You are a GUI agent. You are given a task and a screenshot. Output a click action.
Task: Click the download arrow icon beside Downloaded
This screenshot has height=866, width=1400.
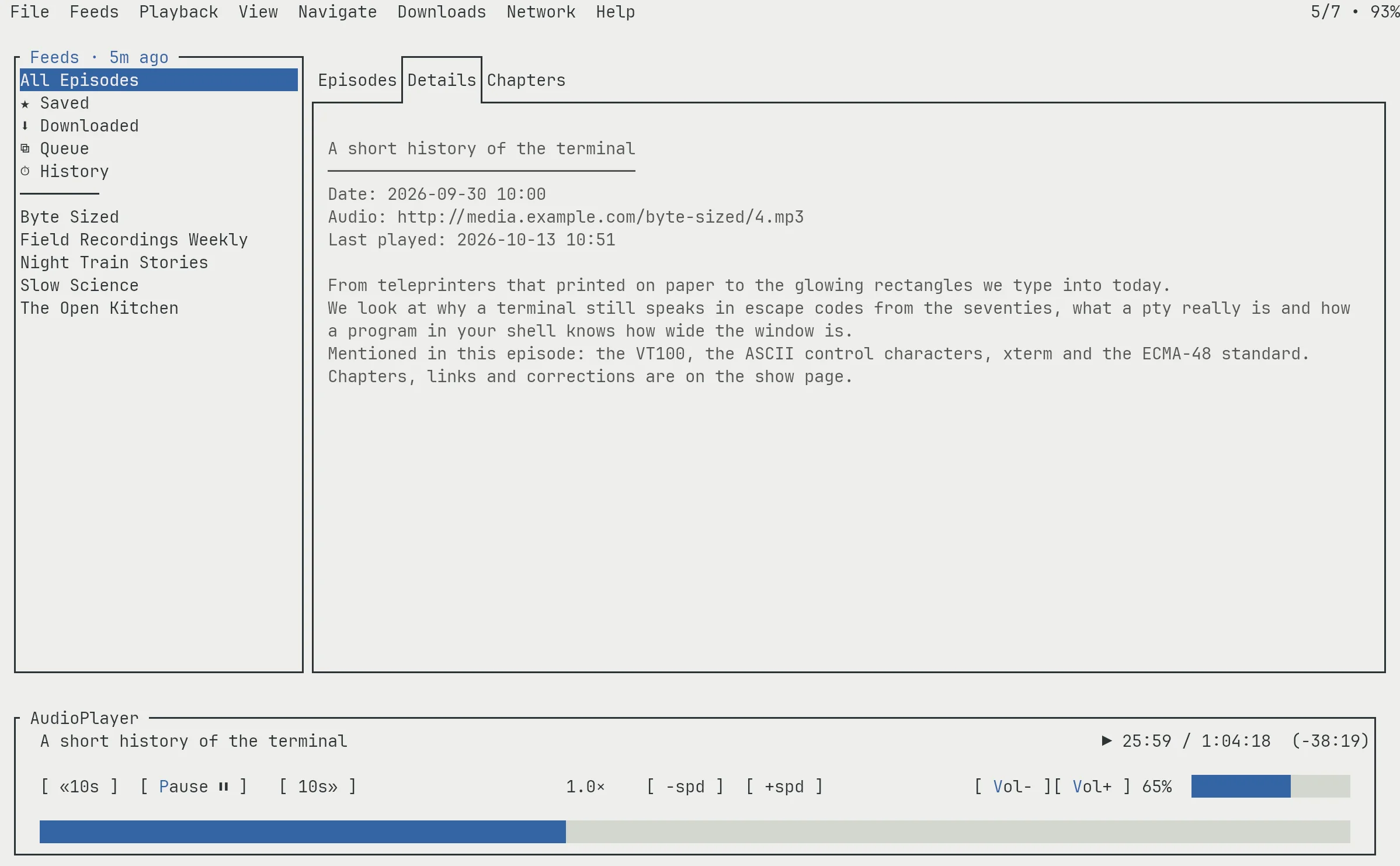tap(25, 126)
